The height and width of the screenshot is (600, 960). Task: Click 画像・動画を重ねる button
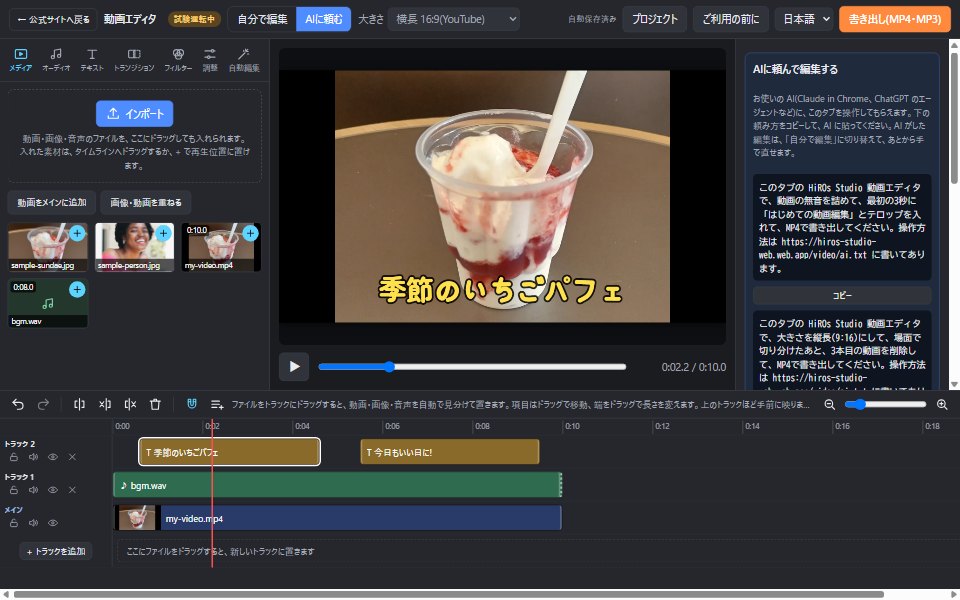[146, 202]
